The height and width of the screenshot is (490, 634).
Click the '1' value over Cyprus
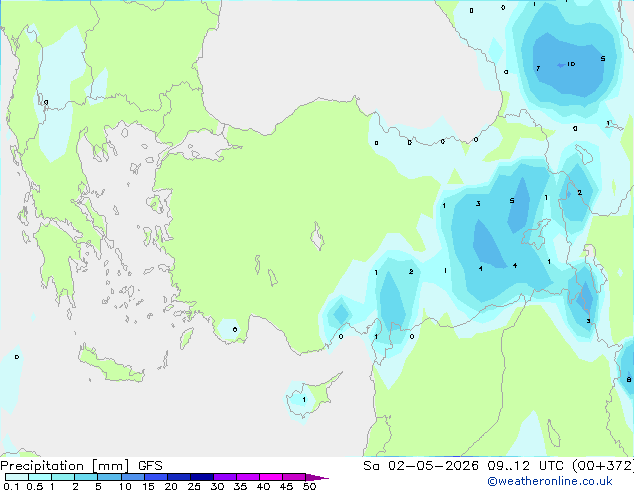(304, 400)
